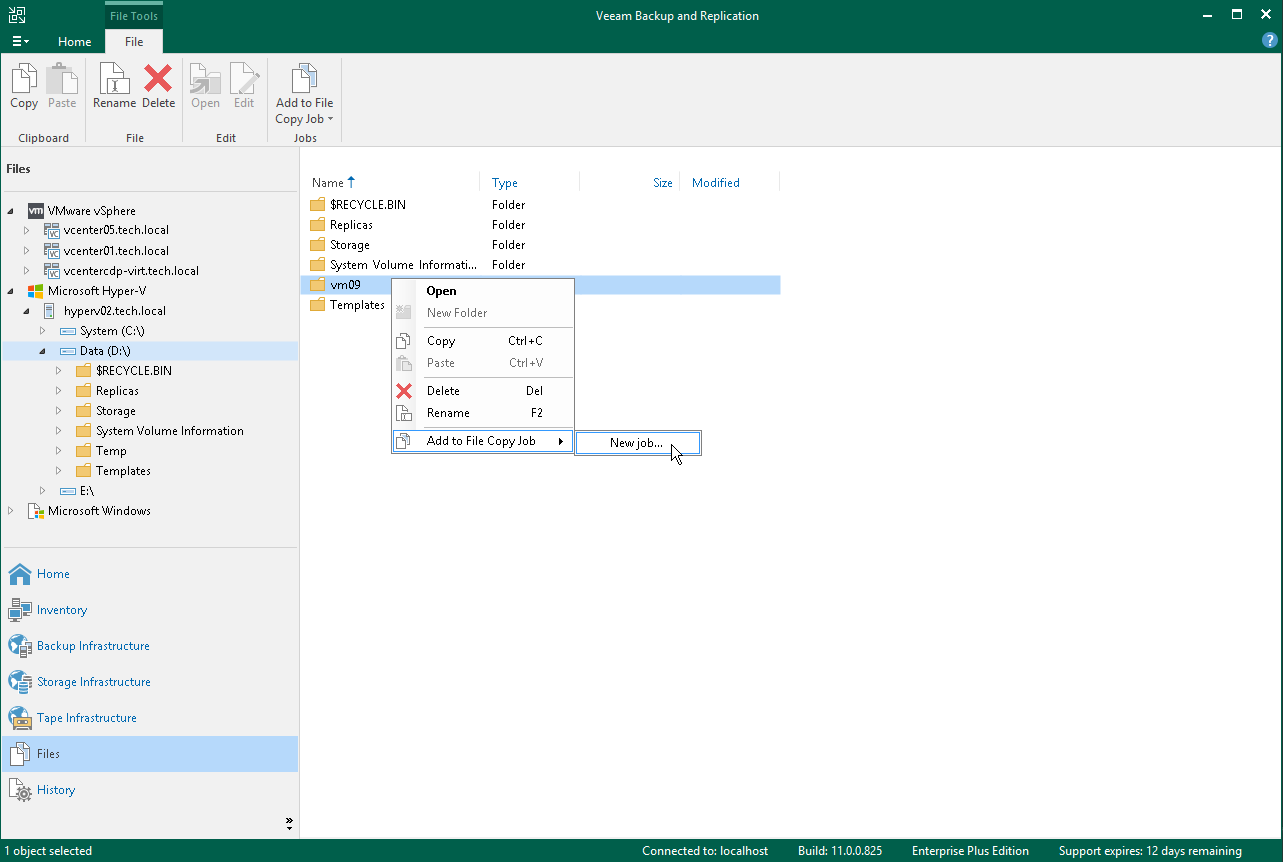
Task: Click the help question mark icon
Action: coord(1270,41)
